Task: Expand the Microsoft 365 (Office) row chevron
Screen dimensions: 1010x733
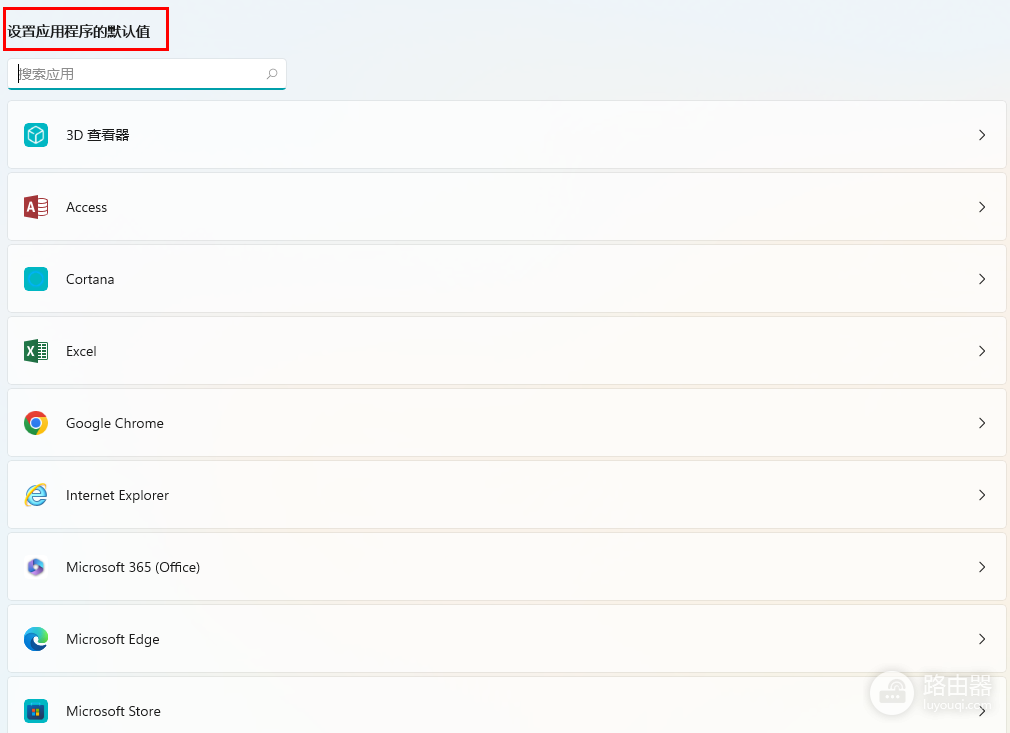Action: click(982, 567)
